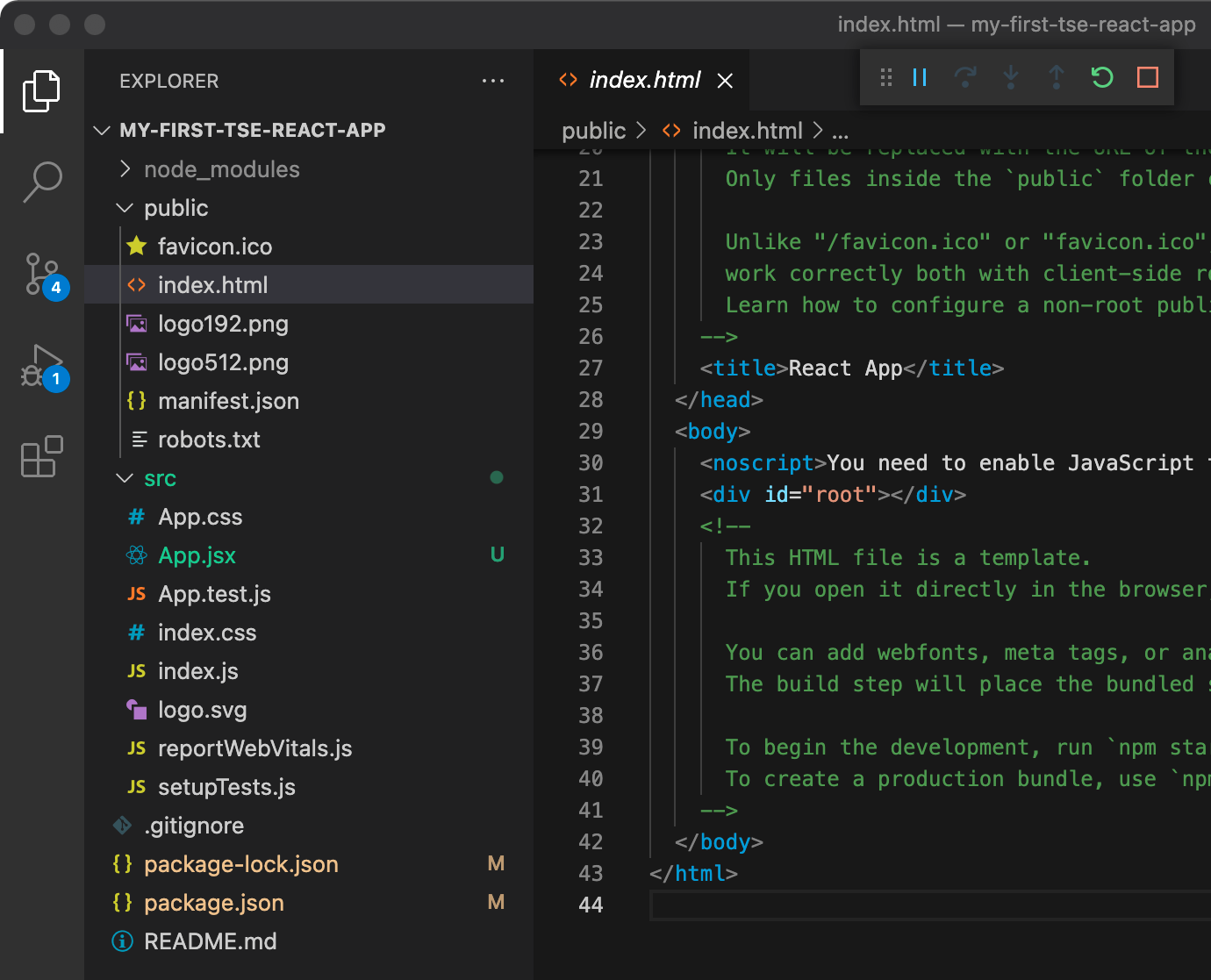Viewport: 1211px width, 980px height.
Task: Collapse the public folder
Action: pyautogui.click(x=176, y=208)
